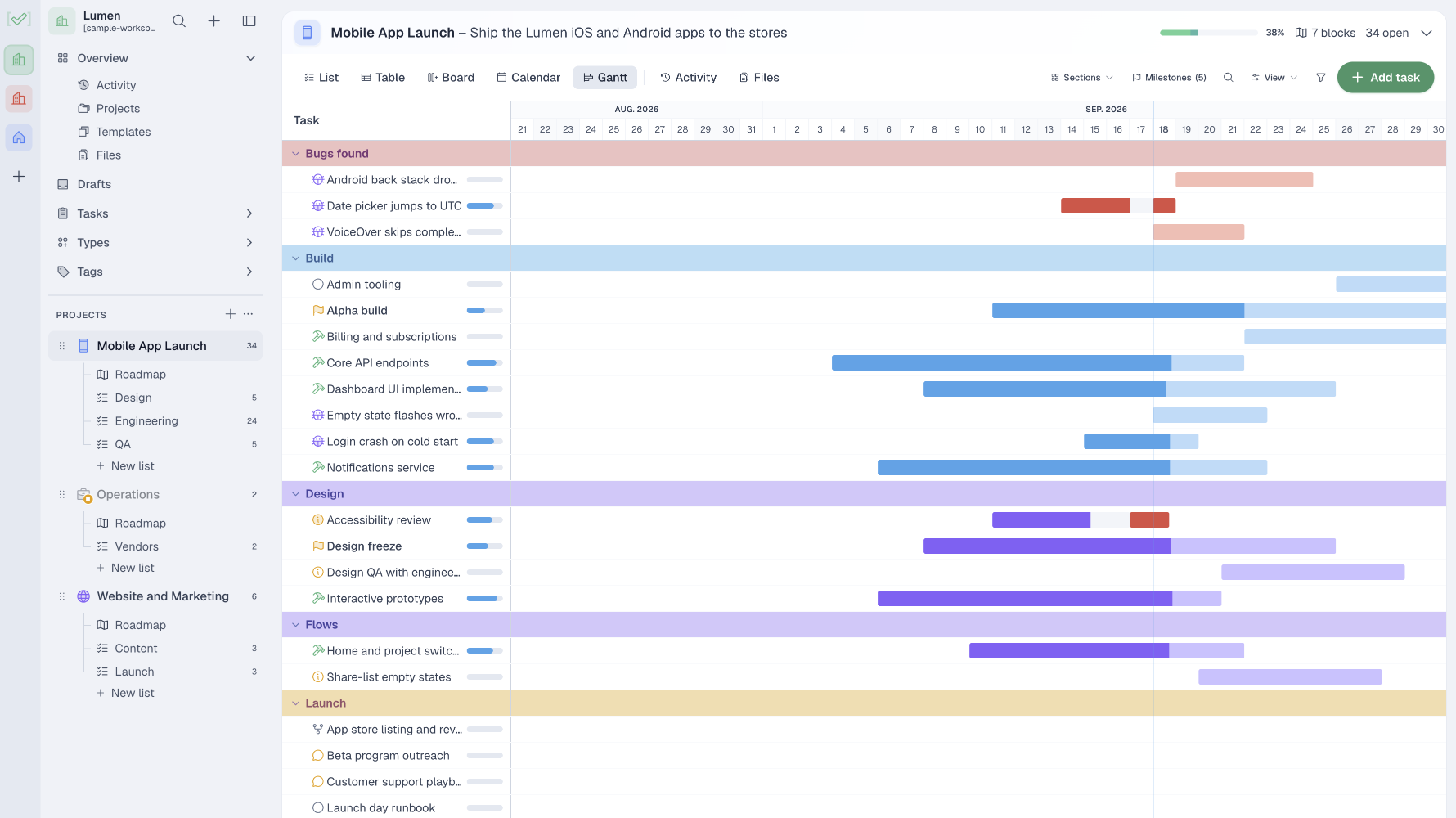Click the Tags icon in the sidebar
This screenshot has width=1456, height=818.
click(63, 272)
